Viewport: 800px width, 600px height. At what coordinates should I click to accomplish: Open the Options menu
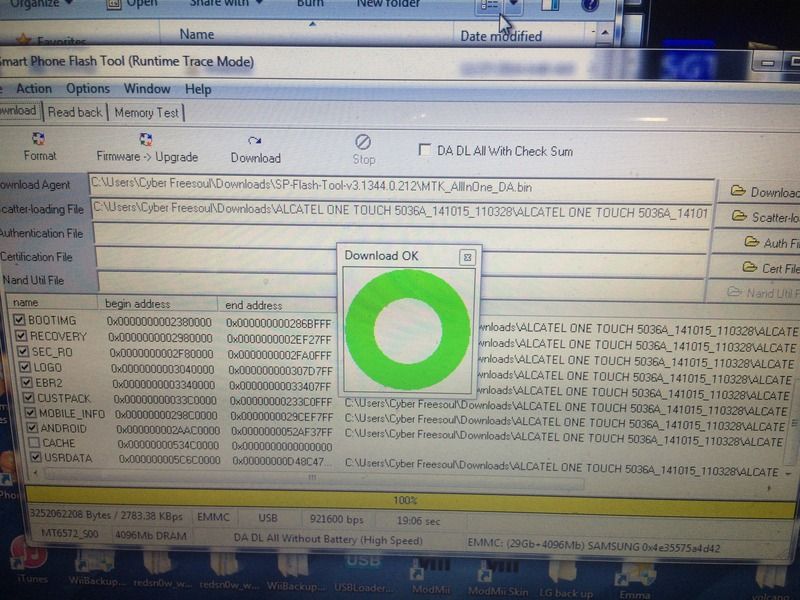(88, 88)
